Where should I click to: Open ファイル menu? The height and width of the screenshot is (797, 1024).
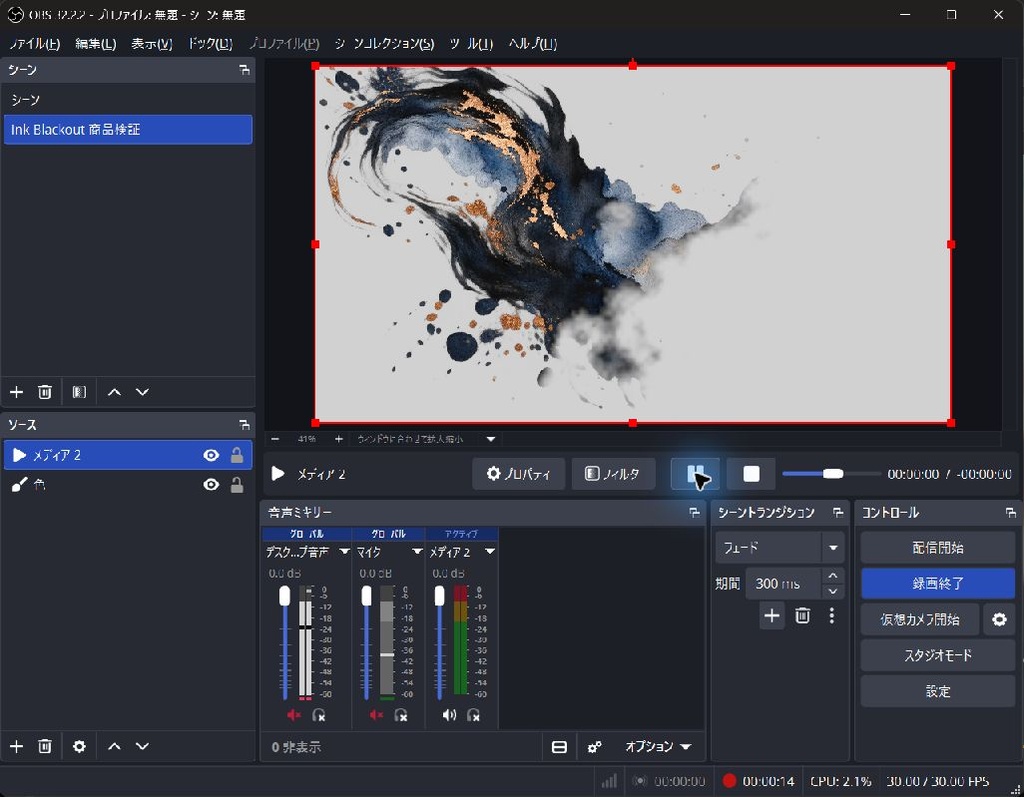pos(35,44)
